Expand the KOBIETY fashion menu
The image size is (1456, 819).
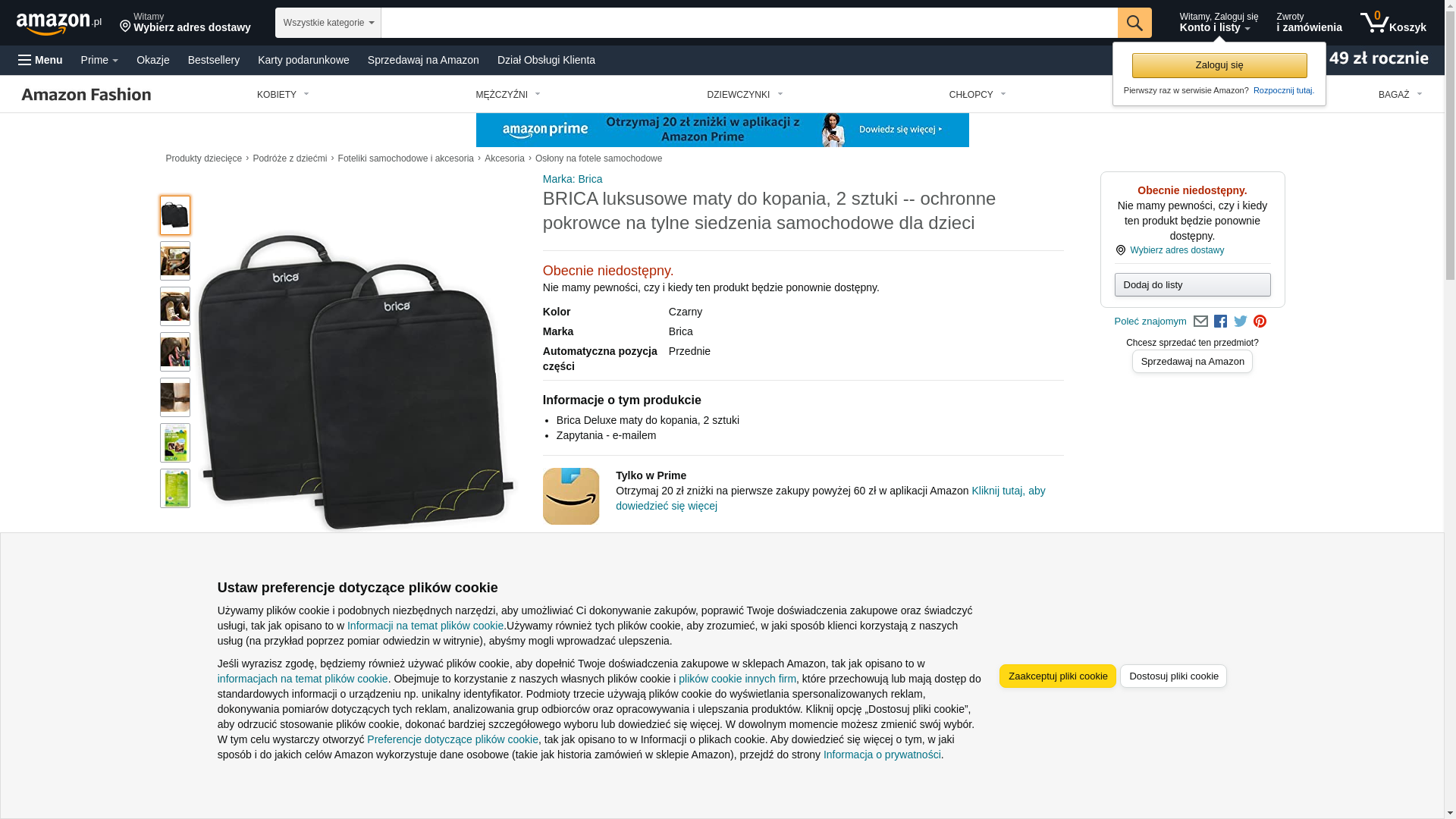click(x=283, y=95)
